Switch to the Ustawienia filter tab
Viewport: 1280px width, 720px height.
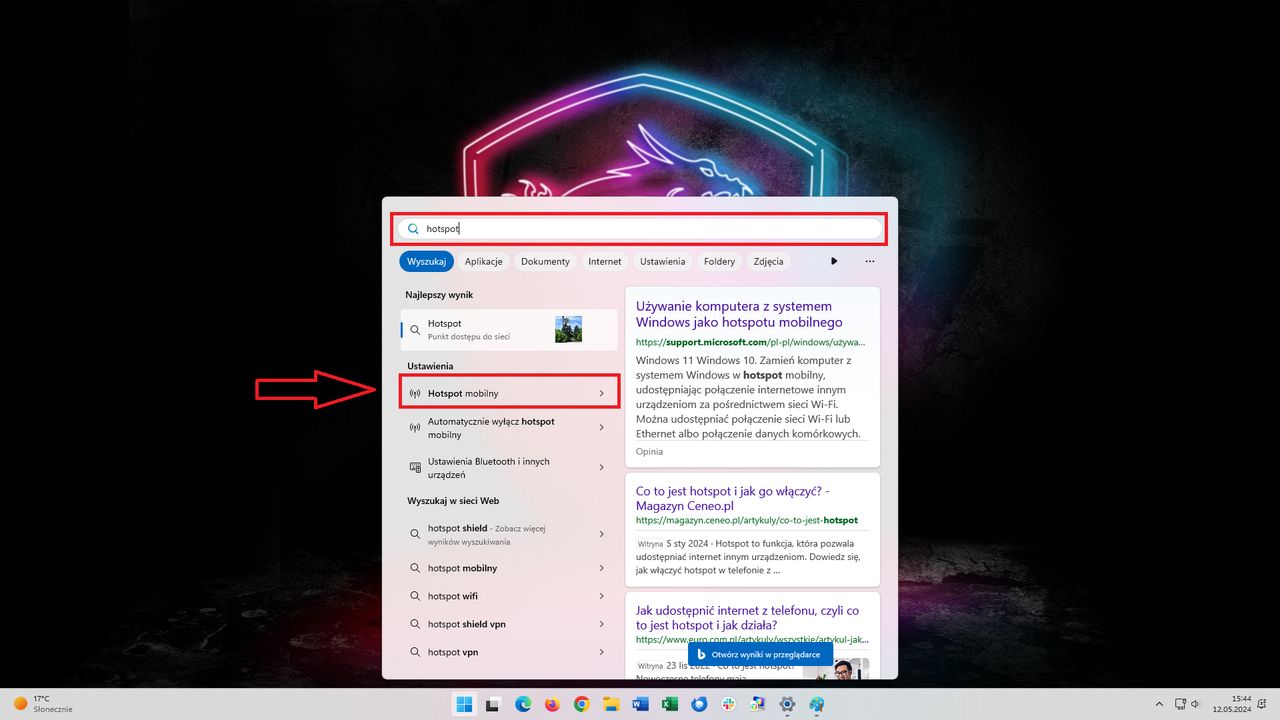pos(662,261)
